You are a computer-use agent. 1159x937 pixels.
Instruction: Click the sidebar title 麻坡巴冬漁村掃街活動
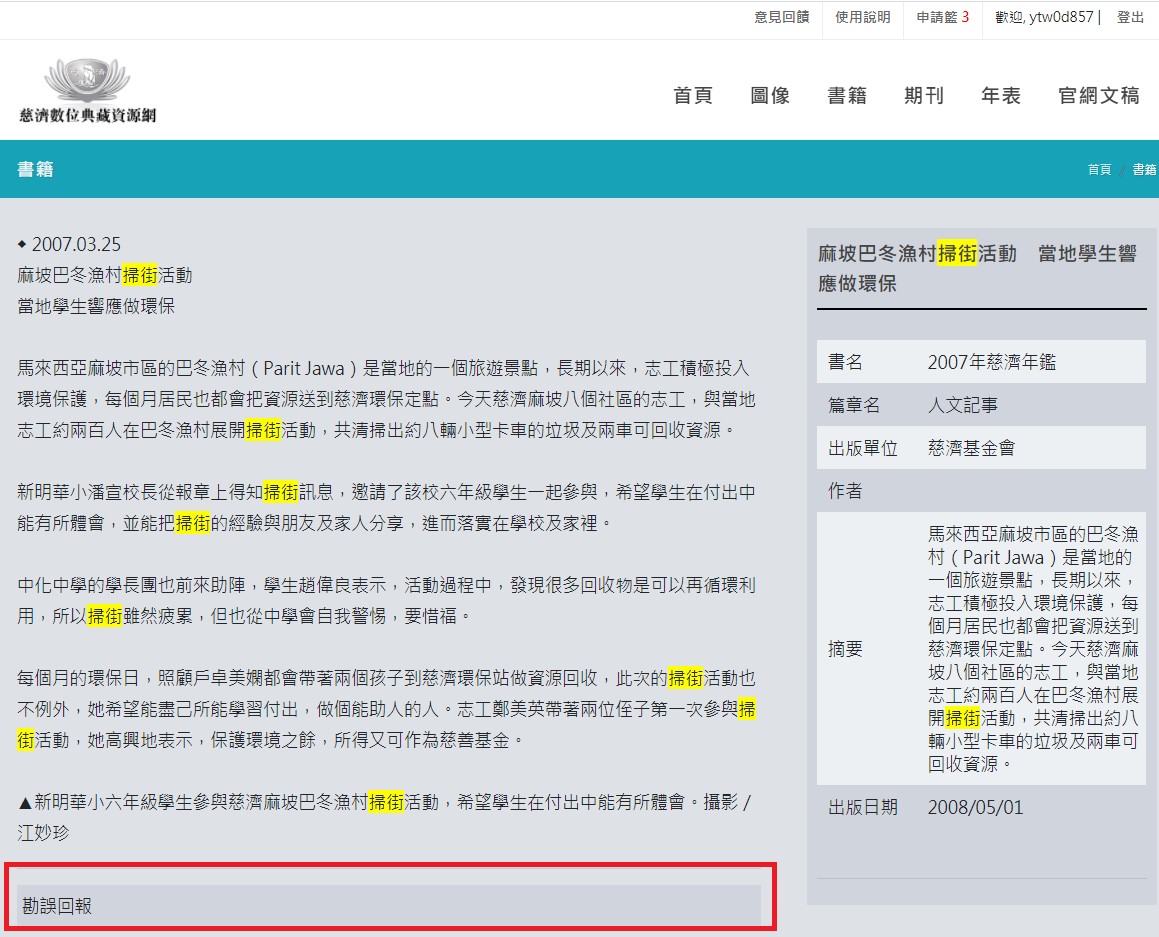[917, 253]
